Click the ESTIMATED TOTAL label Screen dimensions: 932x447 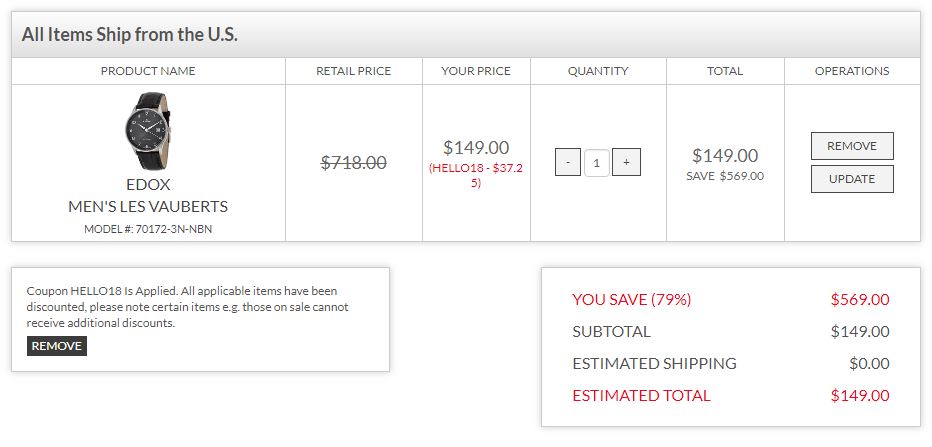pyautogui.click(x=641, y=396)
